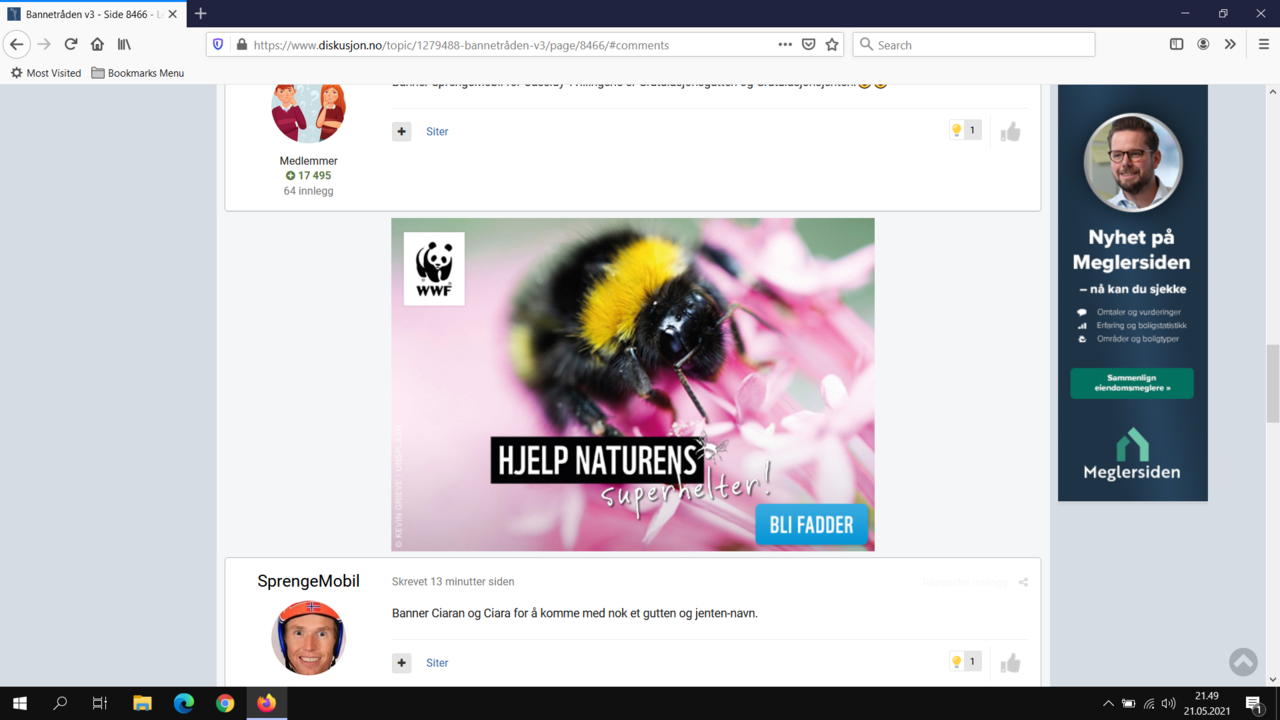Click the plus icon to multi-quote the post
The height and width of the screenshot is (720, 1280).
pyautogui.click(x=401, y=663)
